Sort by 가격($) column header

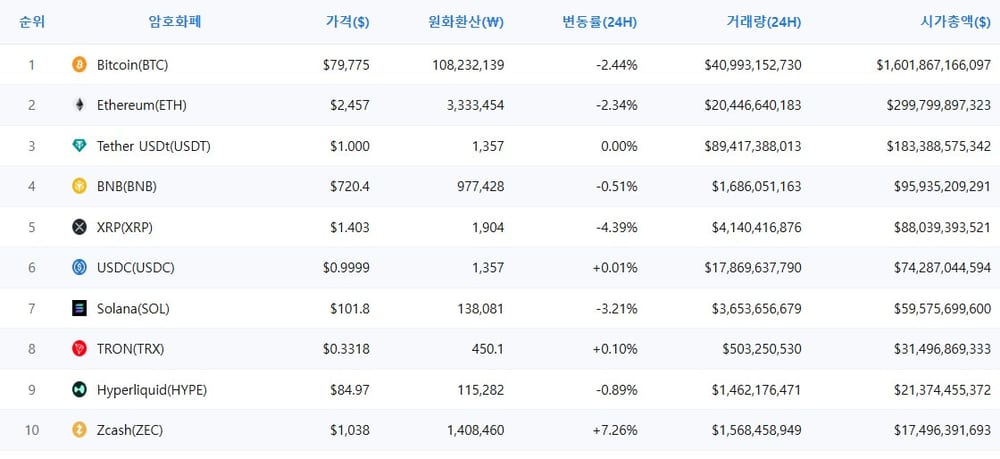click(x=348, y=22)
